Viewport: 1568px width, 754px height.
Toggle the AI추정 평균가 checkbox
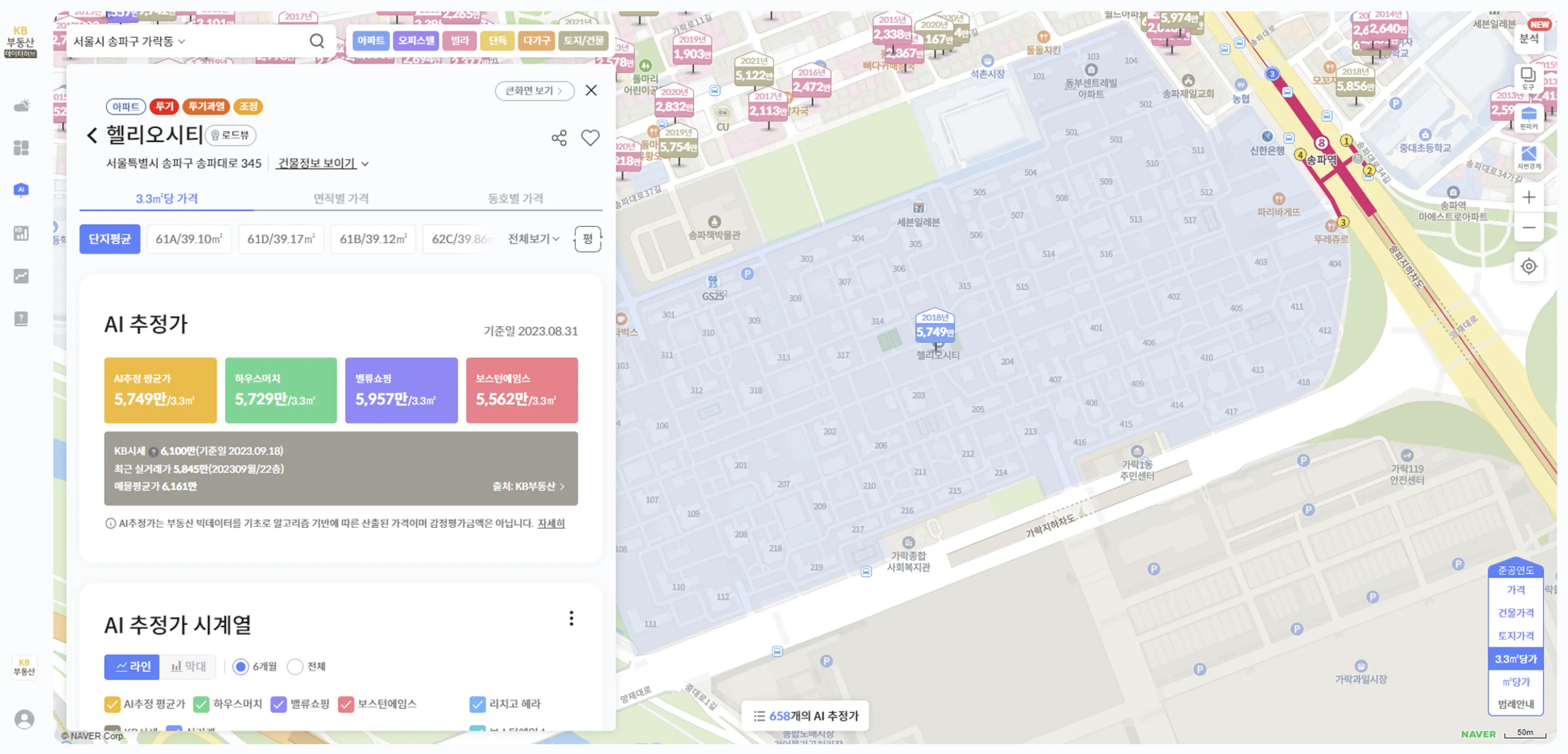pos(112,704)
